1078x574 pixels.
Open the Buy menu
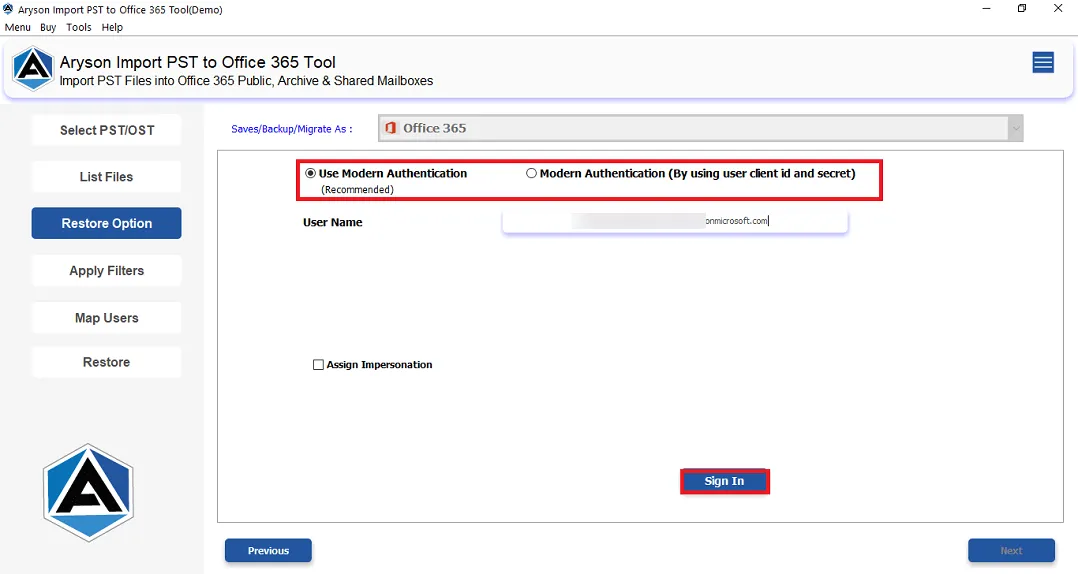coord(48,27)
